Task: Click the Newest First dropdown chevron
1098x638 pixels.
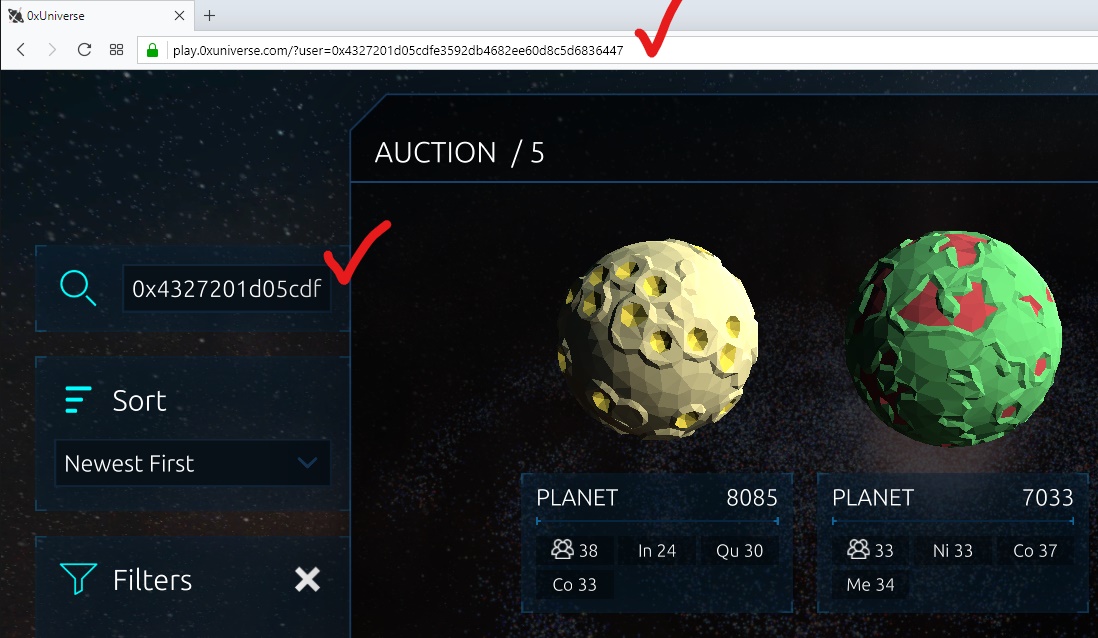Action: [307, 463]
